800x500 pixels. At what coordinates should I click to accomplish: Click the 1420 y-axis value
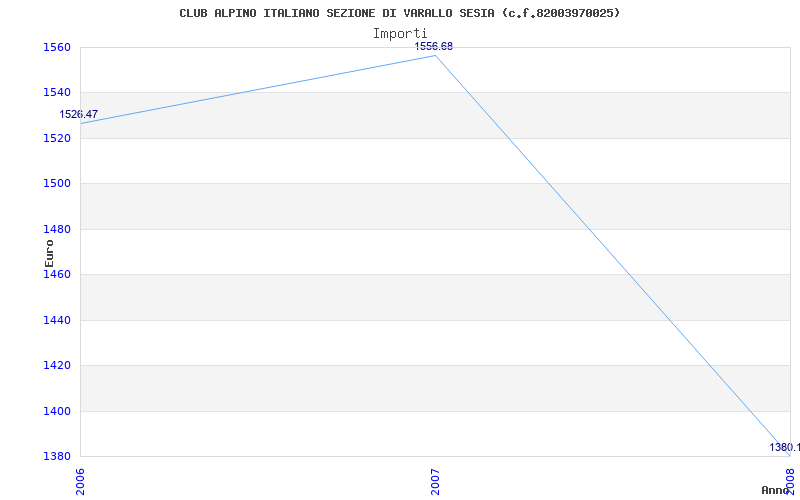(56, 365)
